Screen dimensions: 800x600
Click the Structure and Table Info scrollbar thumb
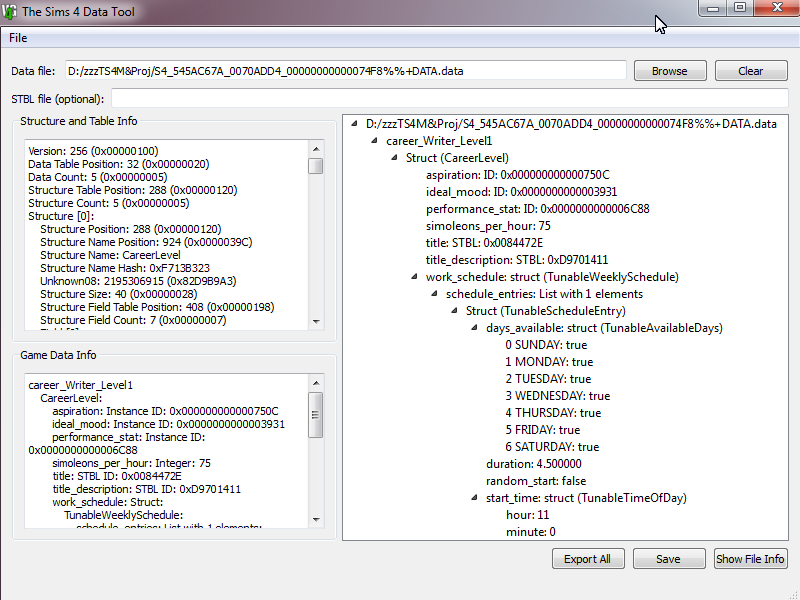316,166
